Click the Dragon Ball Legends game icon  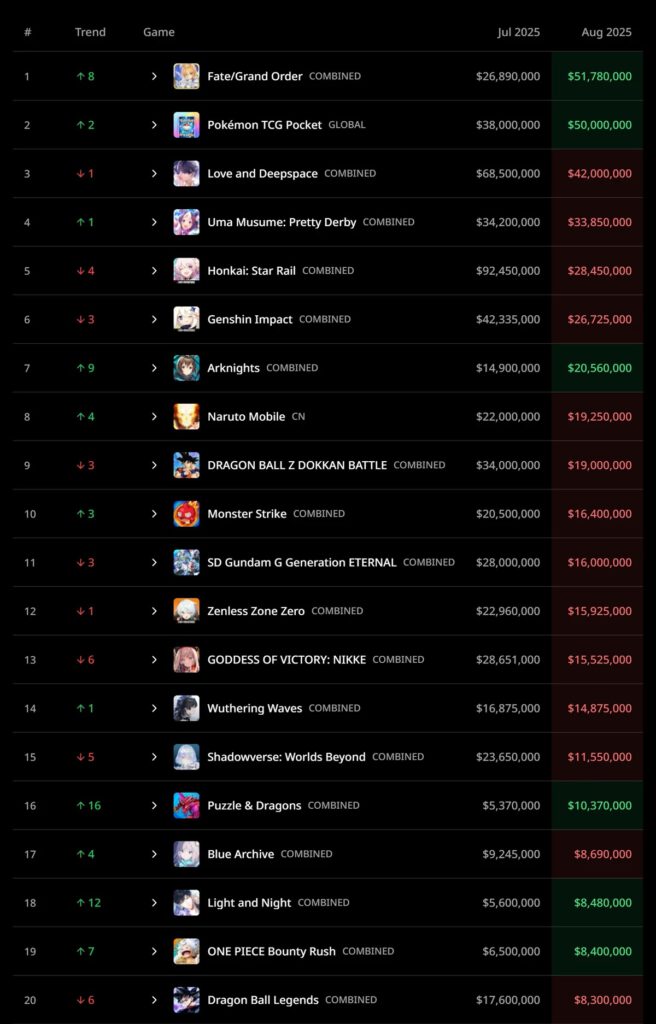pos(186,1000)
